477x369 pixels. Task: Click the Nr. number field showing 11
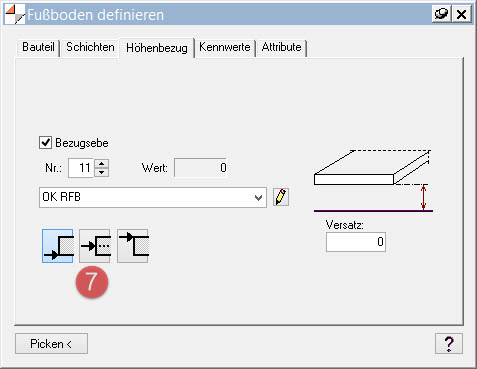[81, 168]
